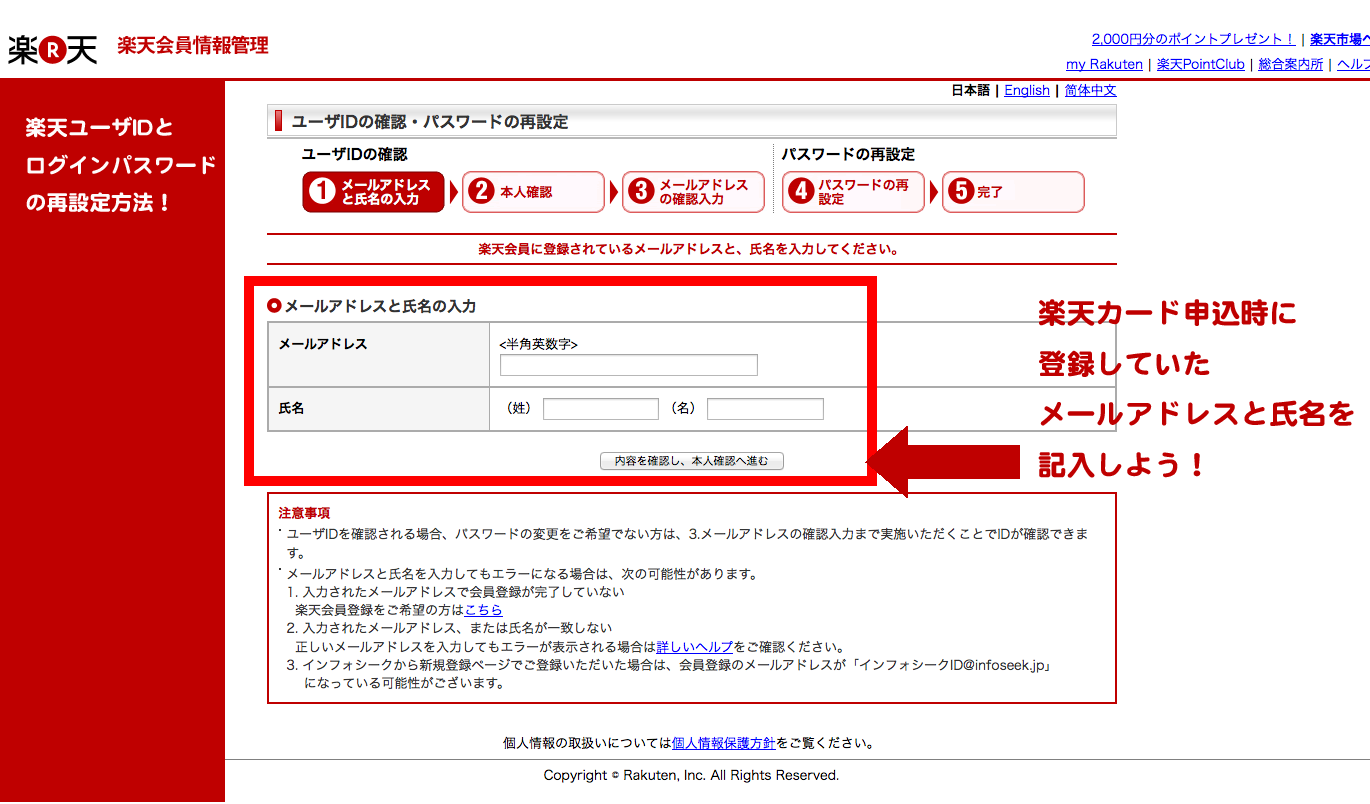Screen dimensions: 1370x804
Task: Switch language to English
Action: (1027, 90)
